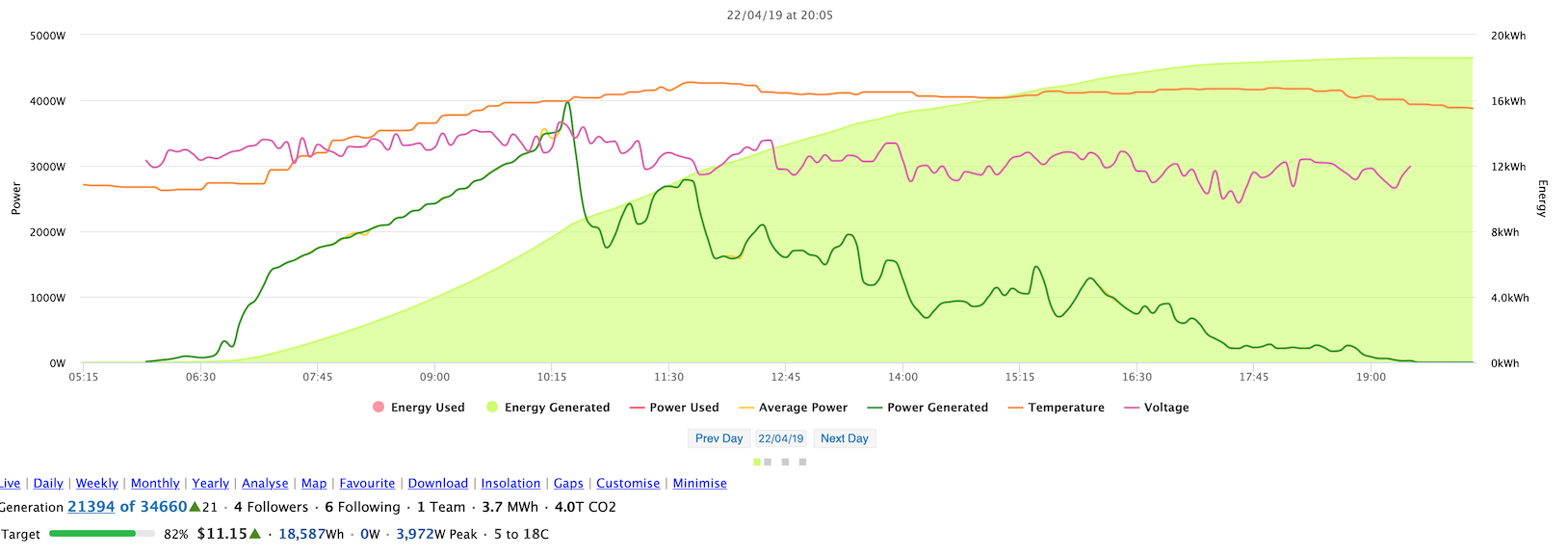
Task: Open the Weekly view link
Action: point(97,484)
